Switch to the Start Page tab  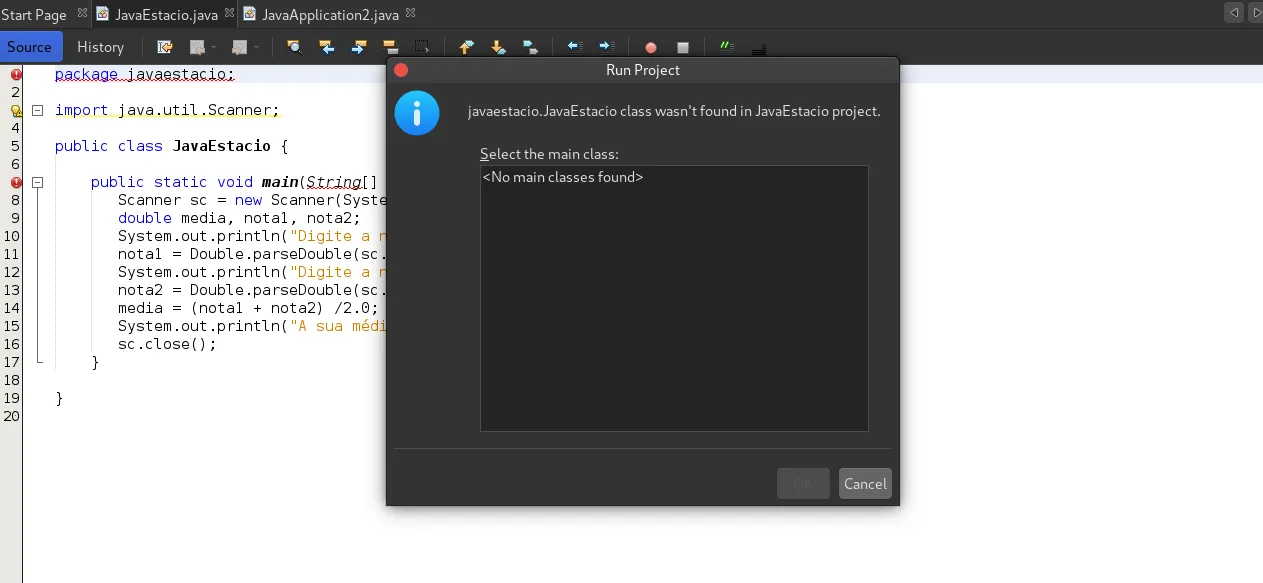coord(33,15)
